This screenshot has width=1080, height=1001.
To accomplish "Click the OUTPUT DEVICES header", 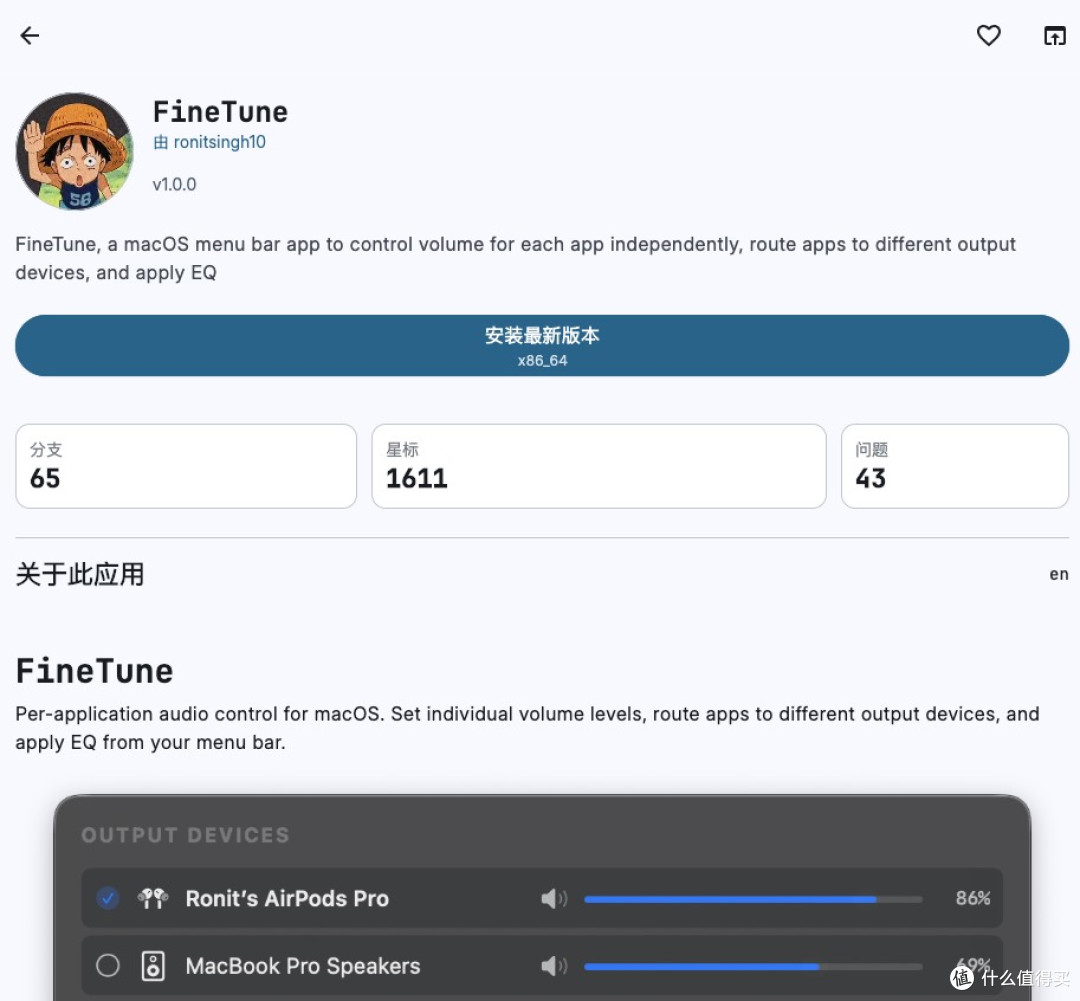I will click(x=185, y=835).
